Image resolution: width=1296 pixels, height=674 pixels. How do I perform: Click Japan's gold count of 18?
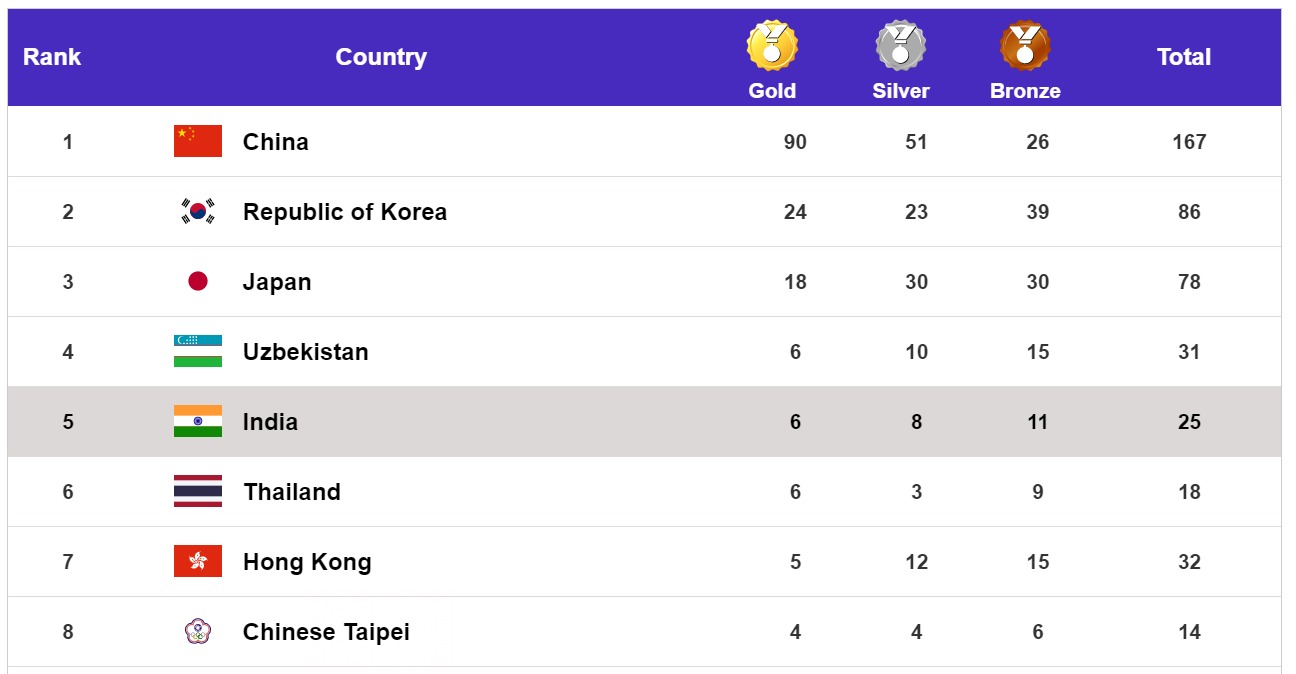(x=795, y=282)
